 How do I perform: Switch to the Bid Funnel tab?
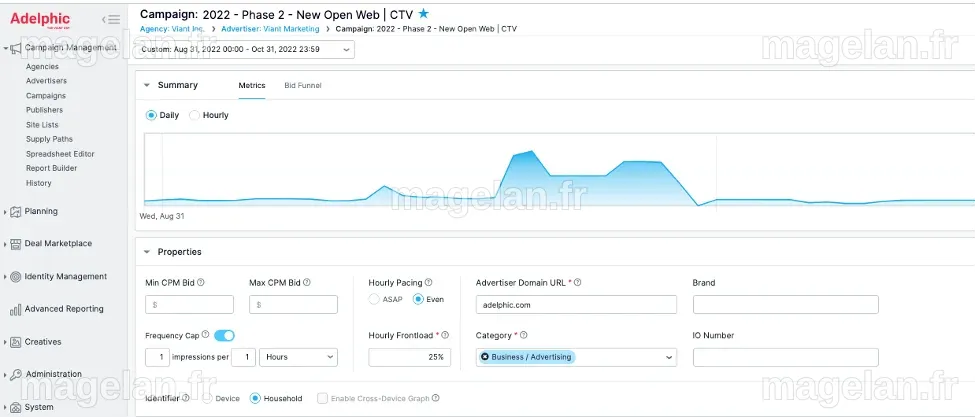click(x=303, y=85)
